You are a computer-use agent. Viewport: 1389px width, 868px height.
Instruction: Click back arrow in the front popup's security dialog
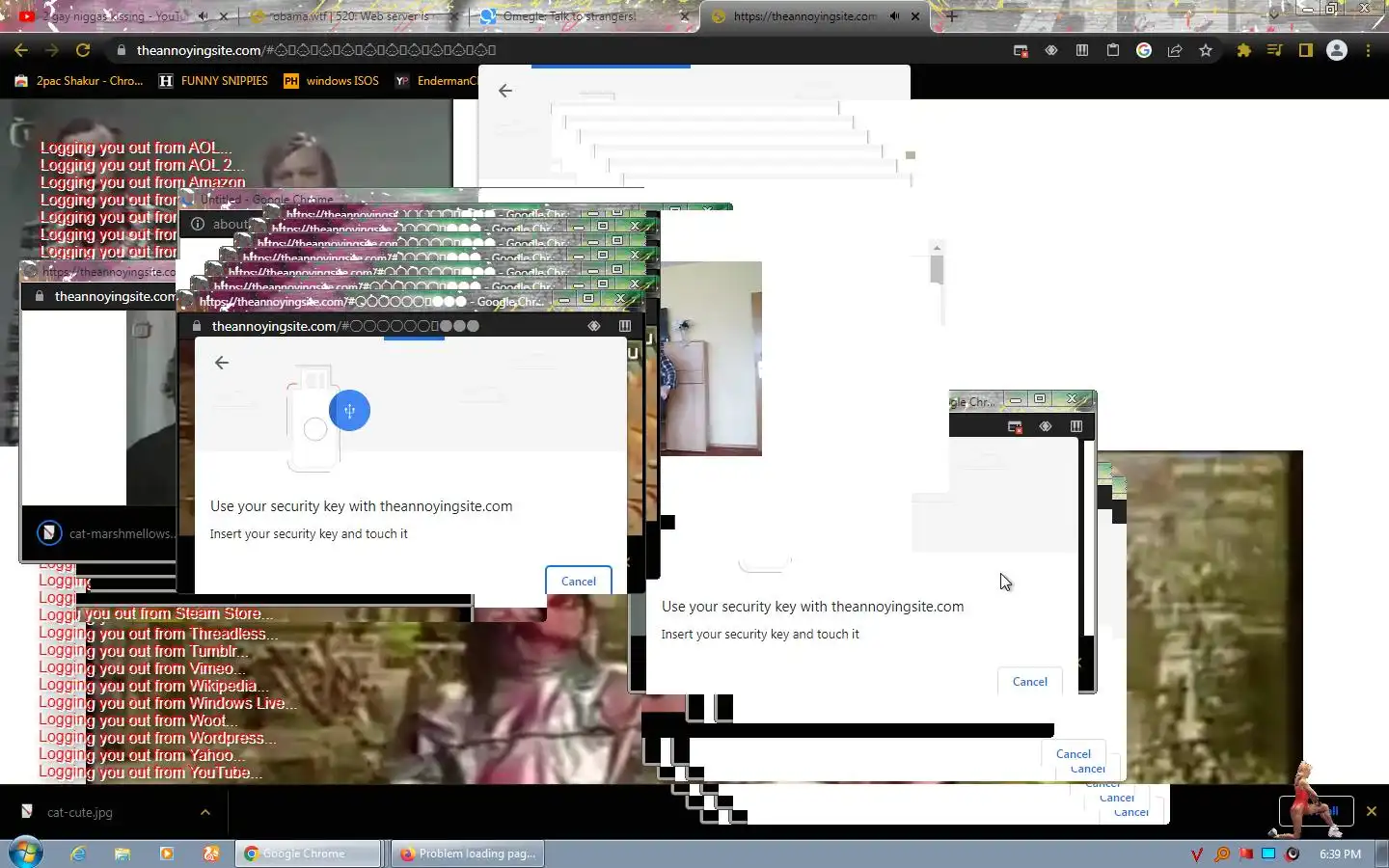tap(222, 363)
